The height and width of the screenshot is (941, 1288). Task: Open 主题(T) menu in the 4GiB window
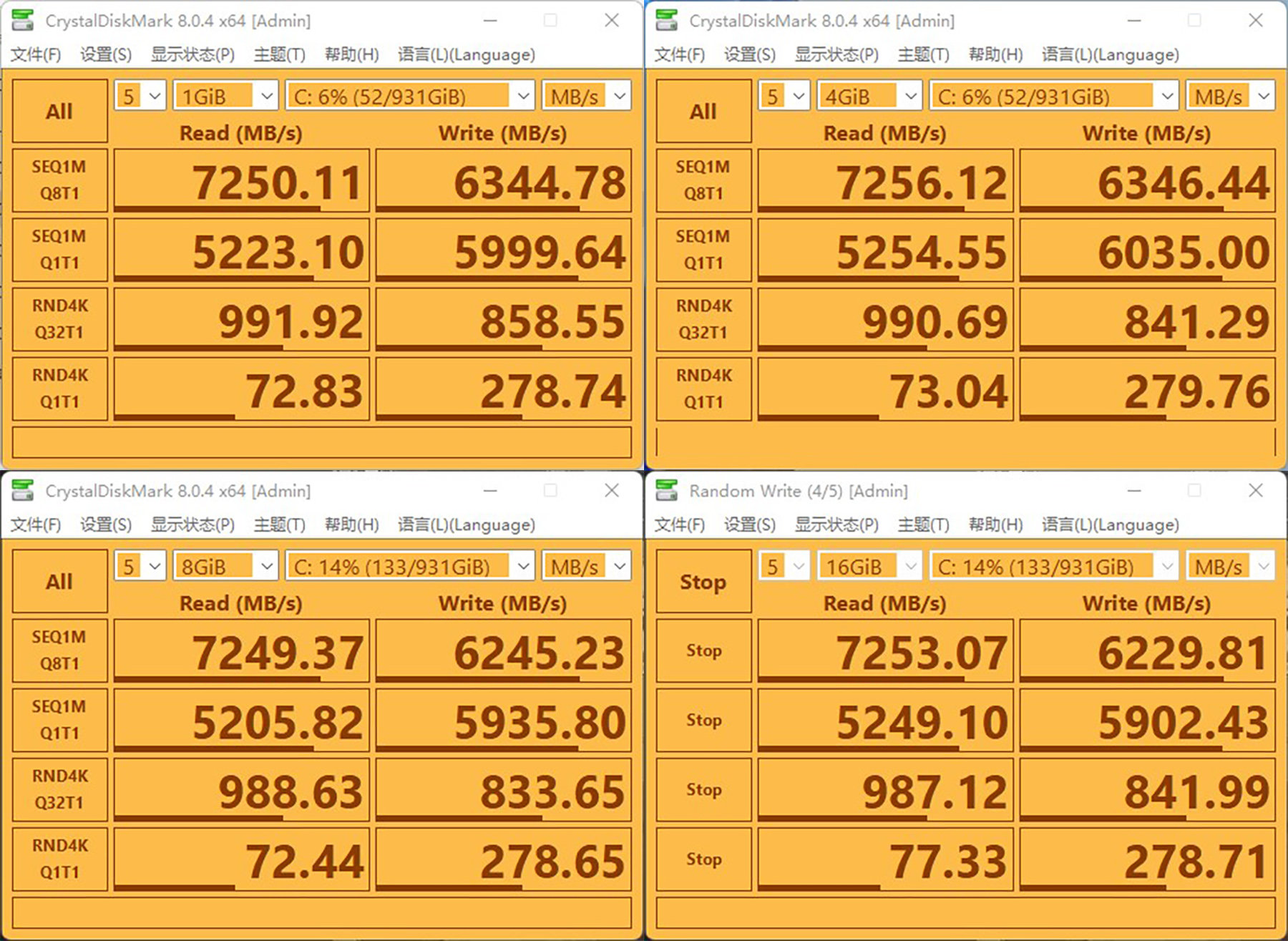923,54
